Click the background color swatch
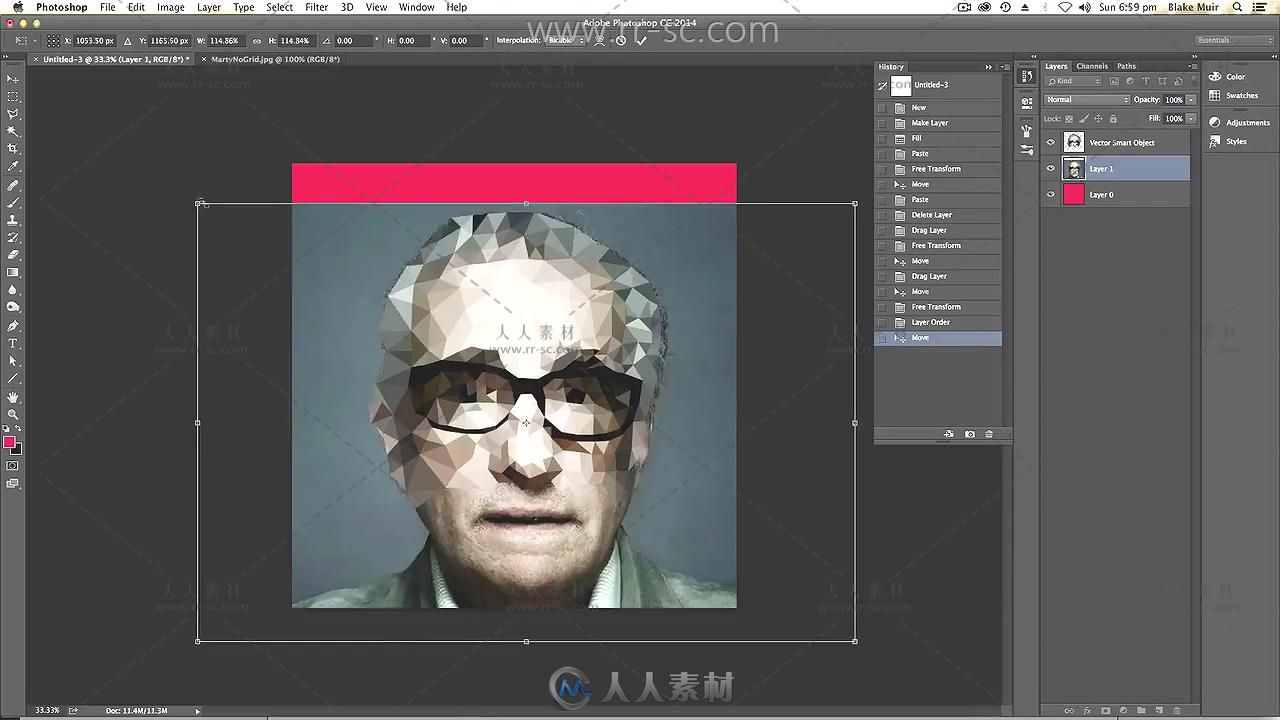Viewport: 1280px width, 720px height. [16, 449]
